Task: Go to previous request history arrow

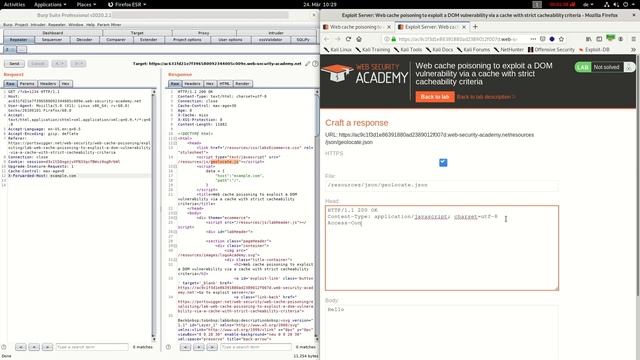Action: click(59, 64)
